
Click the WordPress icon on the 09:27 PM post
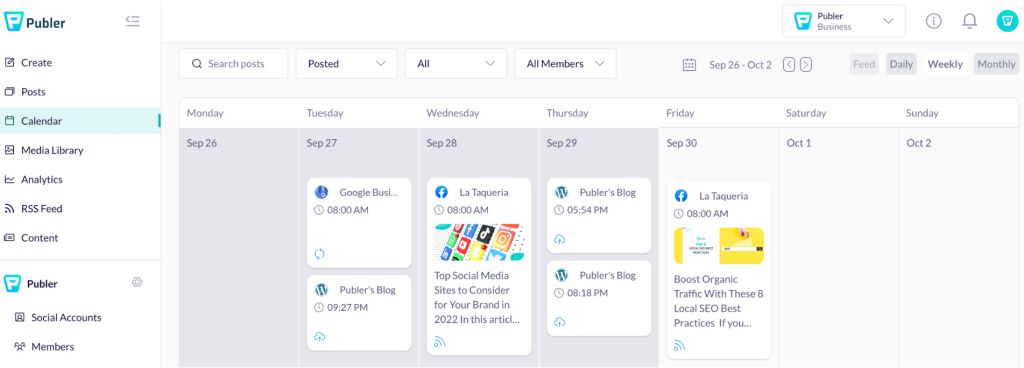coord(321,290)
